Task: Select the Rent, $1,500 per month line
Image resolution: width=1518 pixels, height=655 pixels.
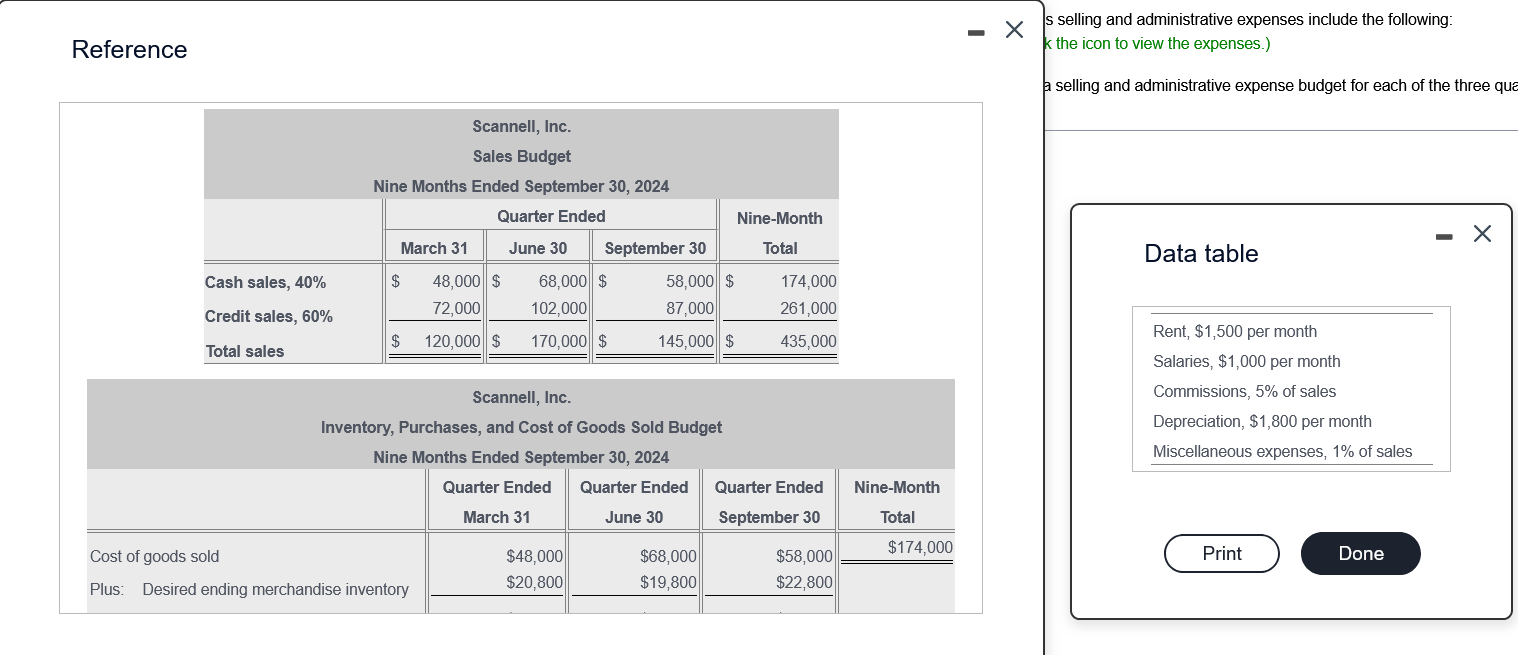Action: pyautogui.click(x=1234, y=331)
